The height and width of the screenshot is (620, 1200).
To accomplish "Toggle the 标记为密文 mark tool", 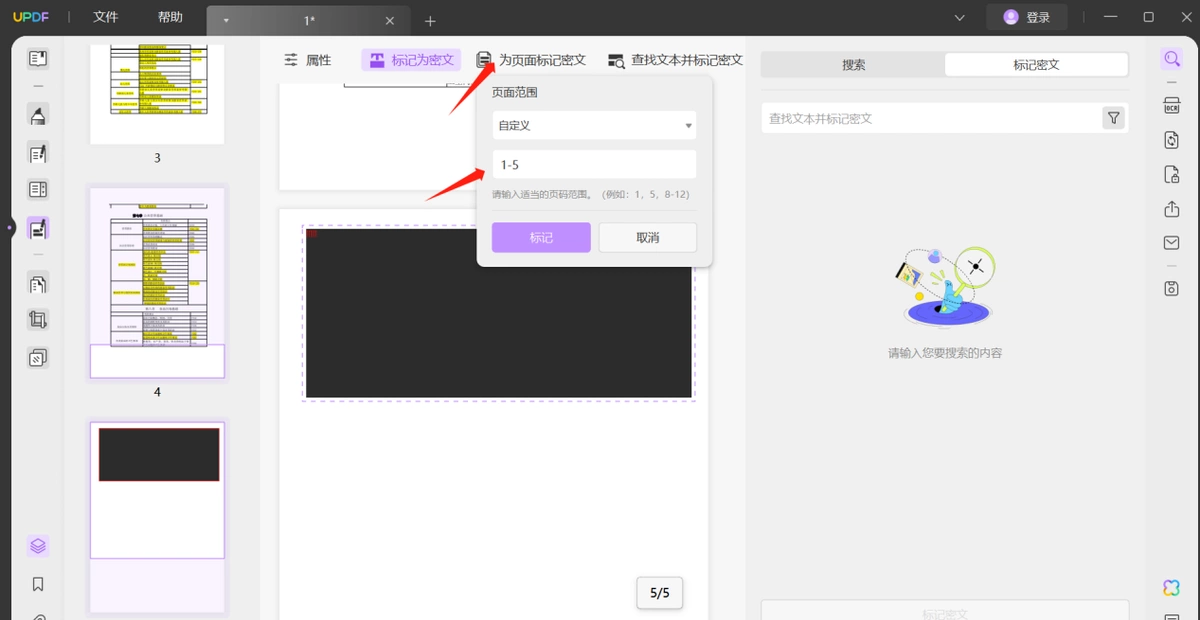I will (411, 60).
